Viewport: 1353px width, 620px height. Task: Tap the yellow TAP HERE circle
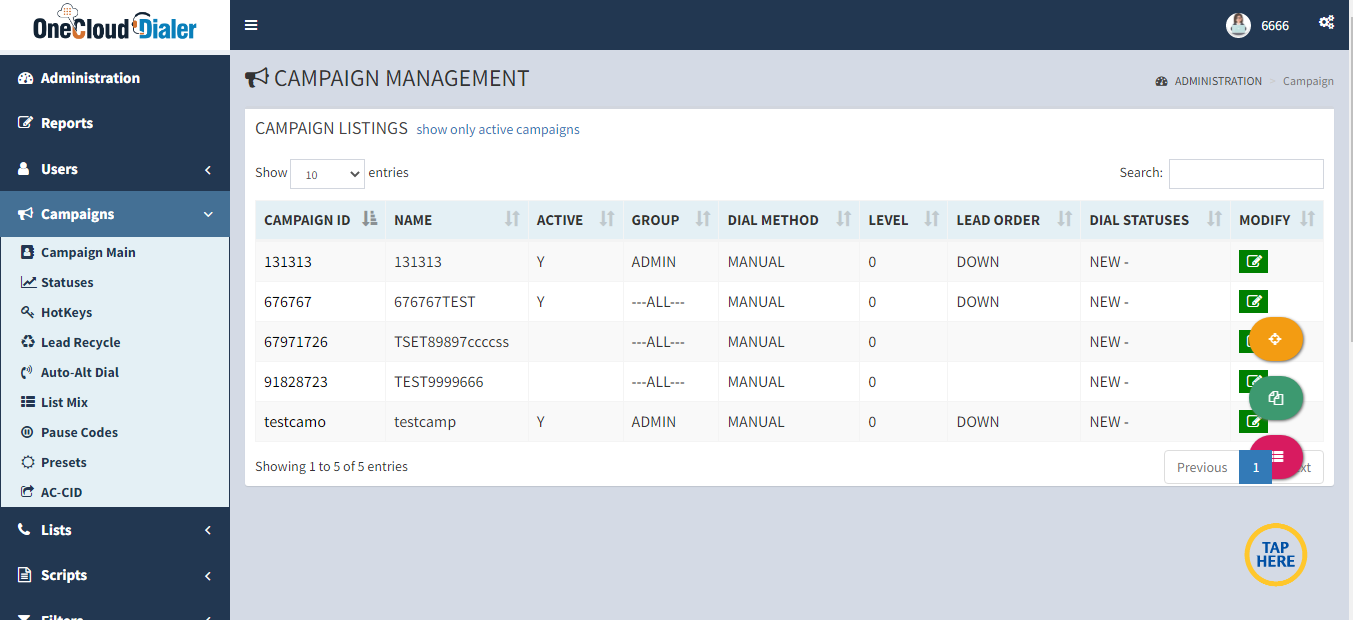pyautogui.click(x=1275, y=554)
